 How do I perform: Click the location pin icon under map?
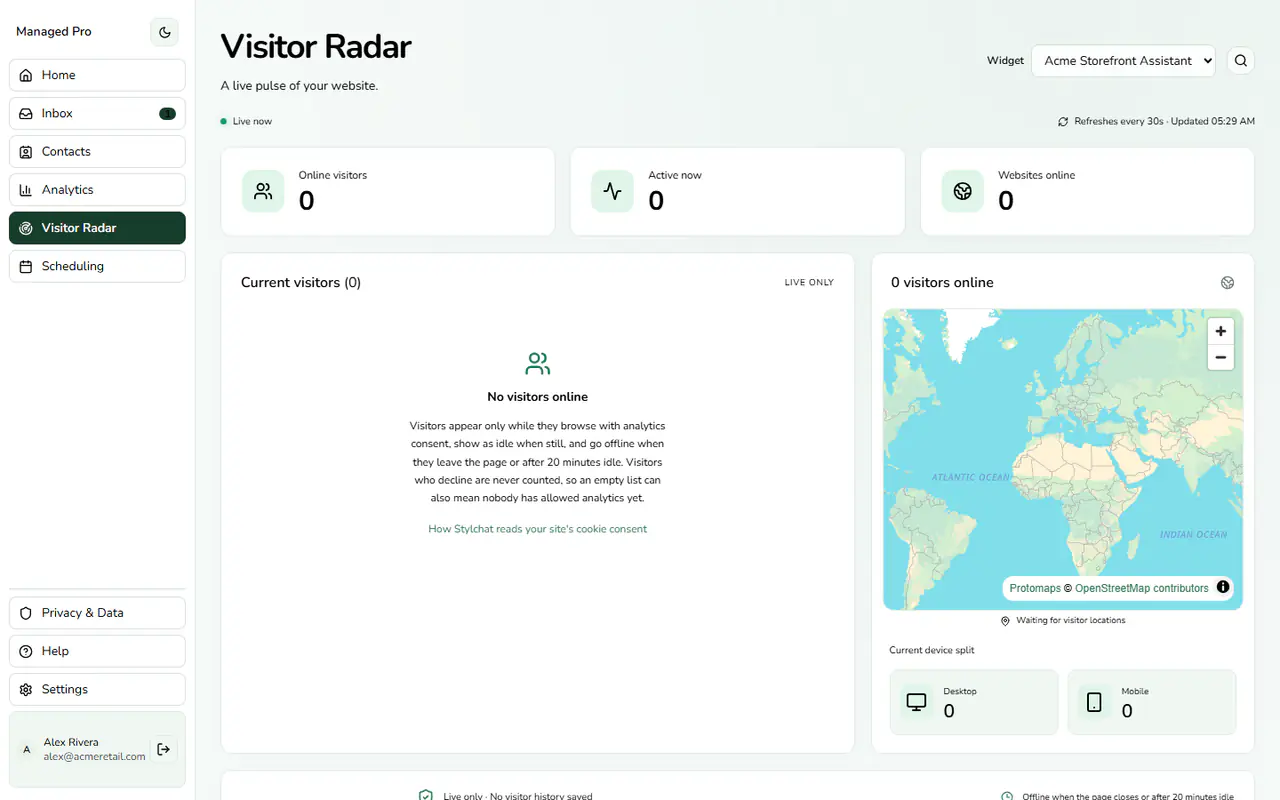(1005, 621)
